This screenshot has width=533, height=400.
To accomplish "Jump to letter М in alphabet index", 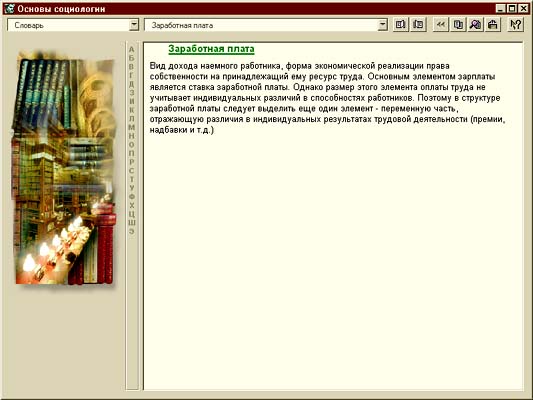I will click(132, 127).
